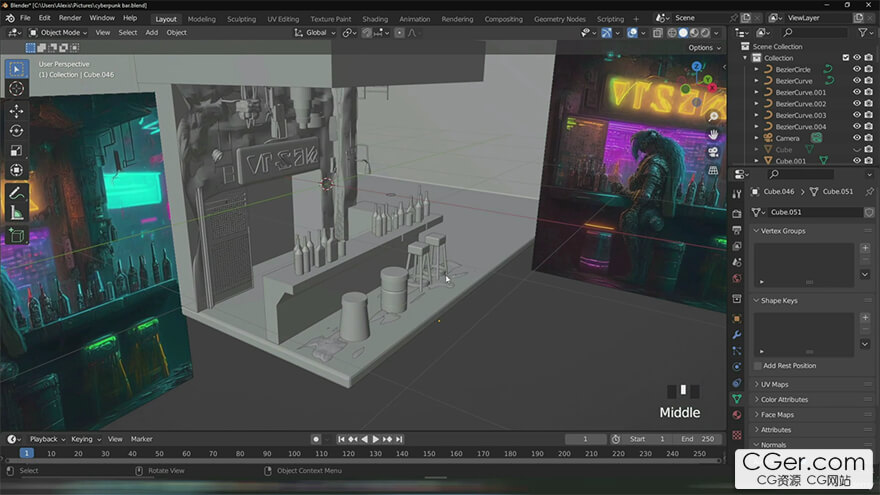Hide BezierCurve.001 in viewport
Viewport: 880px width, 495px height.
coord(857,92)
